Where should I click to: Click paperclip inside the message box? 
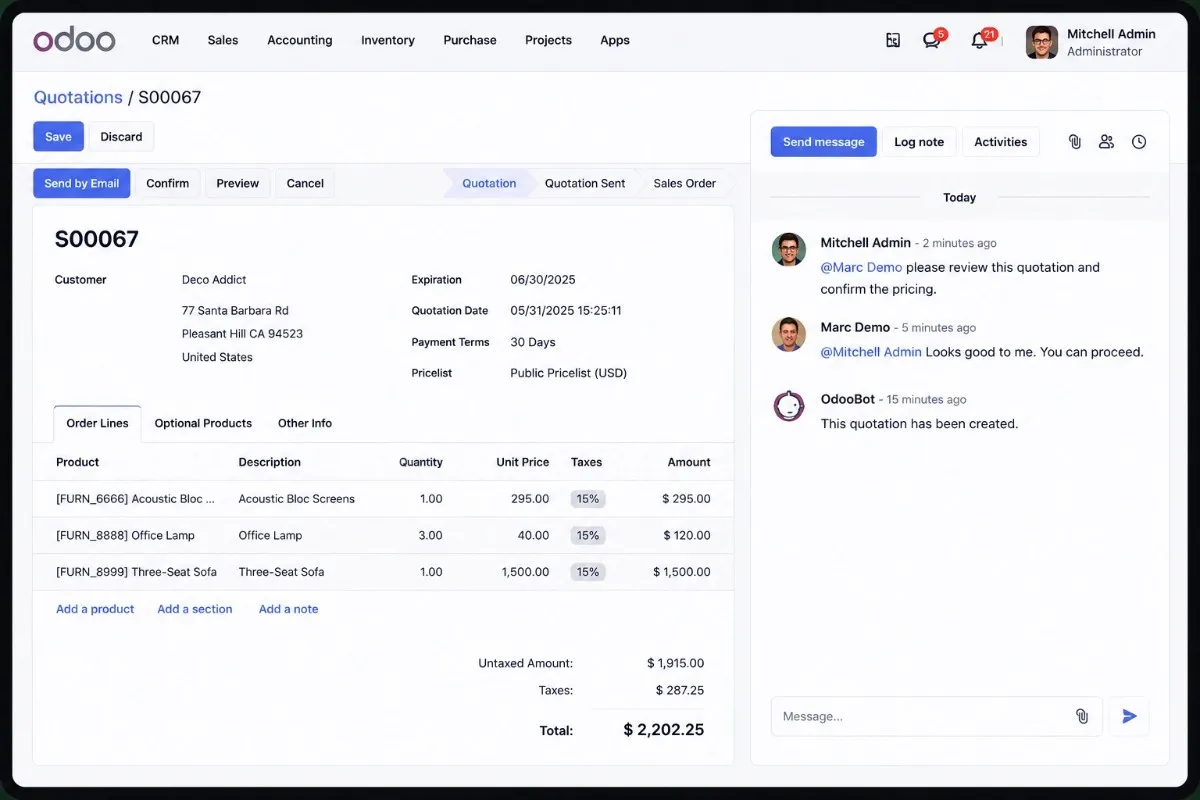click(x=1082, y=716)
